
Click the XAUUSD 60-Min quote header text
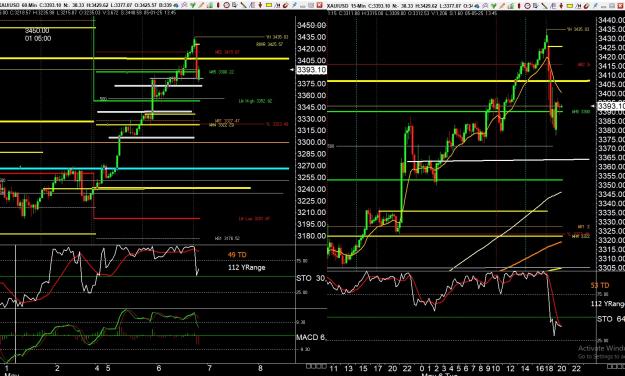tap(86, 6)
